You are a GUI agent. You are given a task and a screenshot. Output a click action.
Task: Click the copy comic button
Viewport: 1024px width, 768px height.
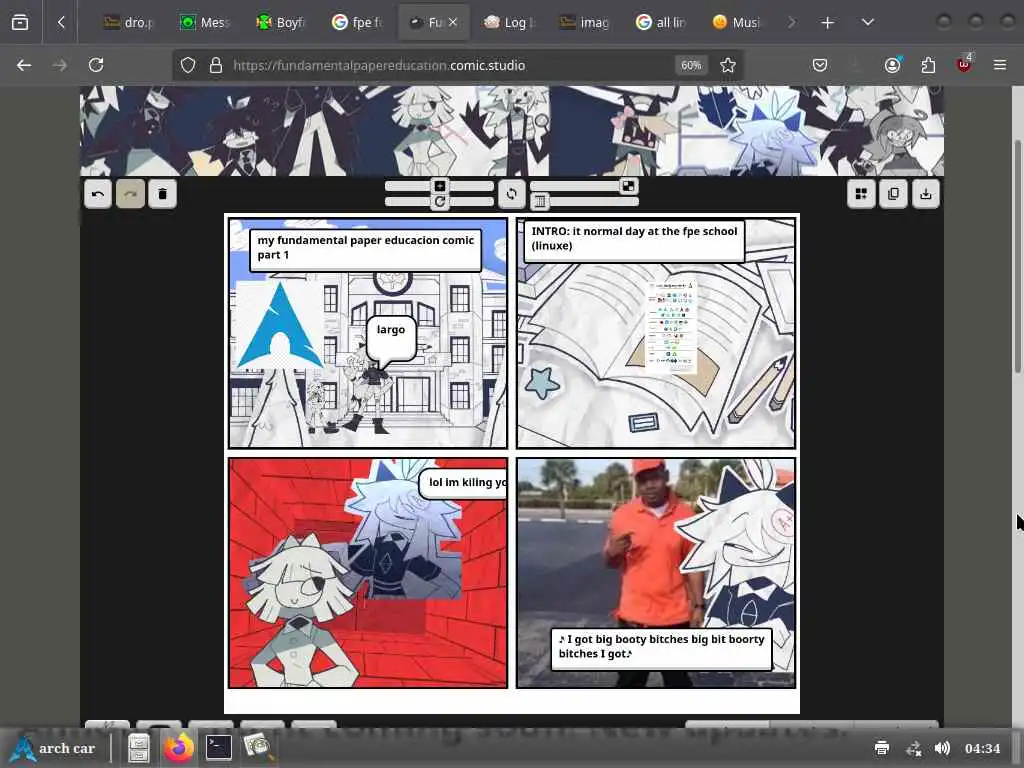tap(893, 194)
